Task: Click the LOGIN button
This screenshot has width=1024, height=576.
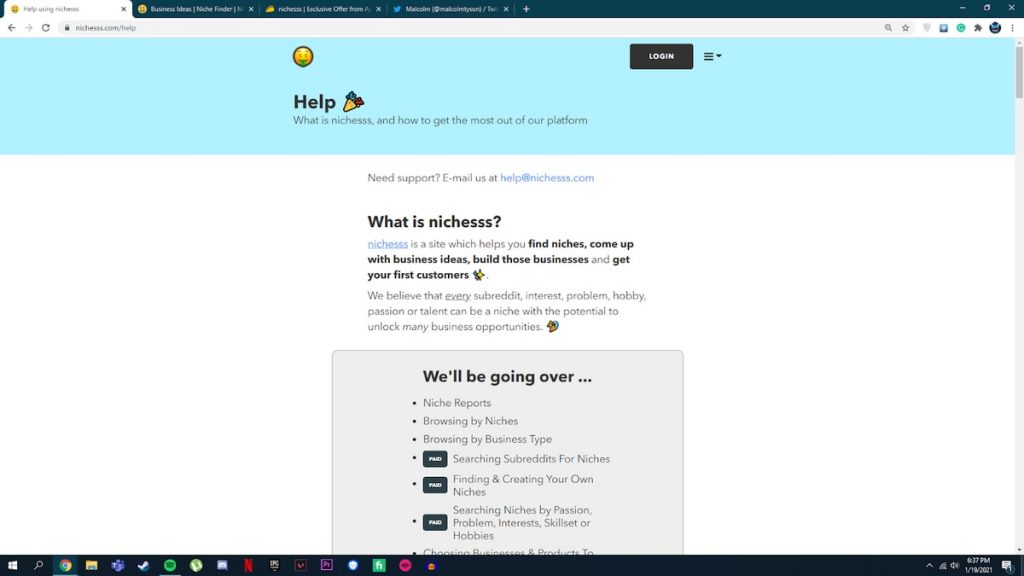Action: pos(661,56)
